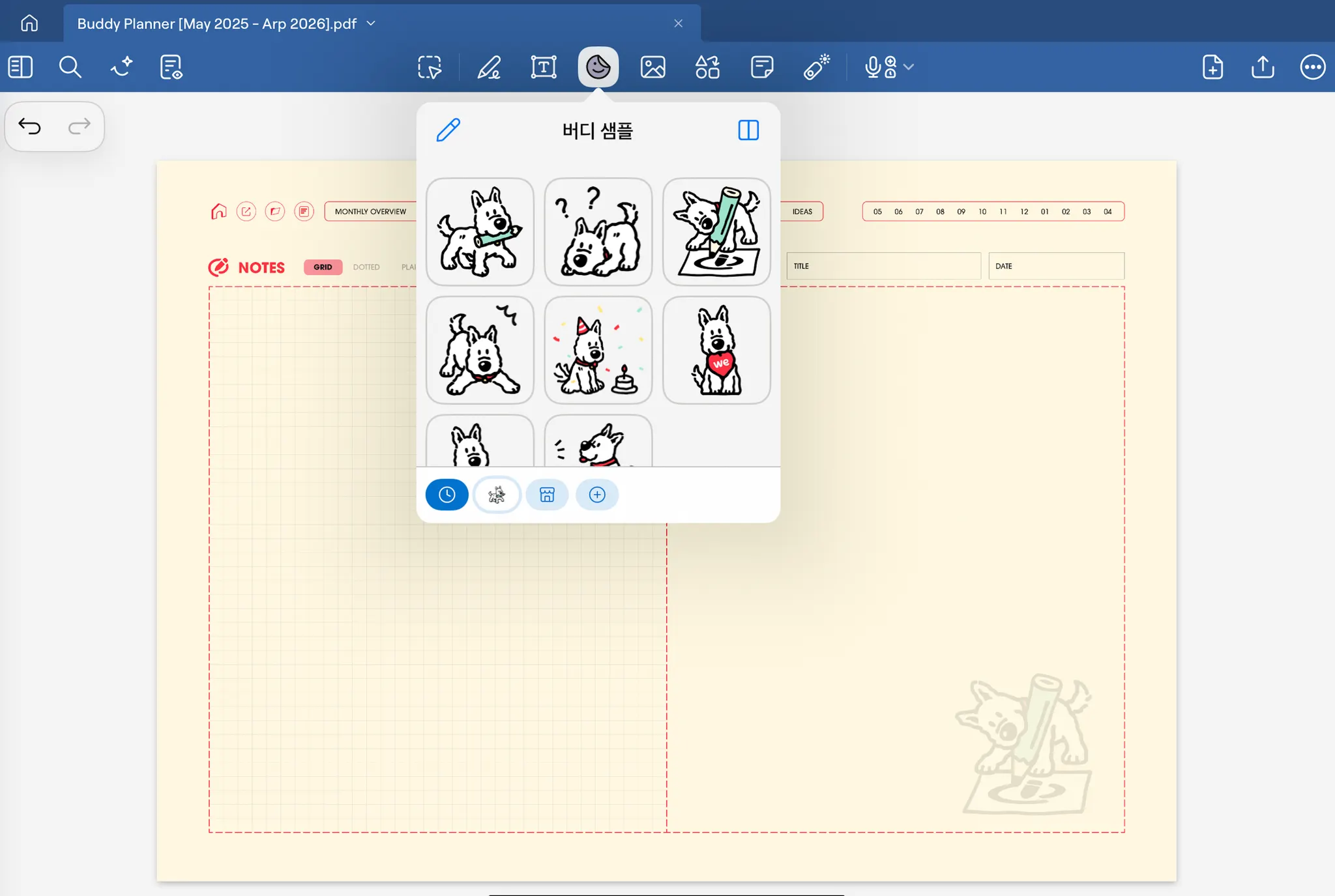This screenshot has width=1335, height=896.
Task: Switch notes template to DOTTED
Action: point(366,267)
